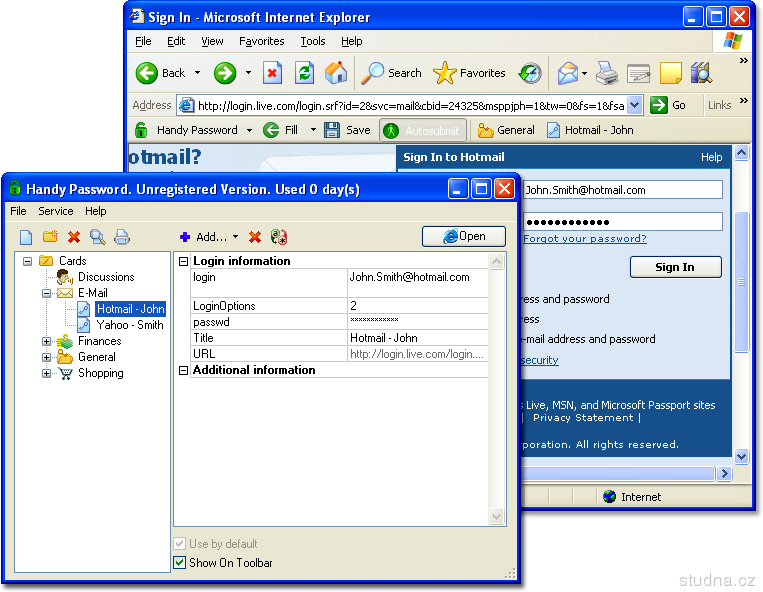Click the Privacy Statement link

(583, 418)
